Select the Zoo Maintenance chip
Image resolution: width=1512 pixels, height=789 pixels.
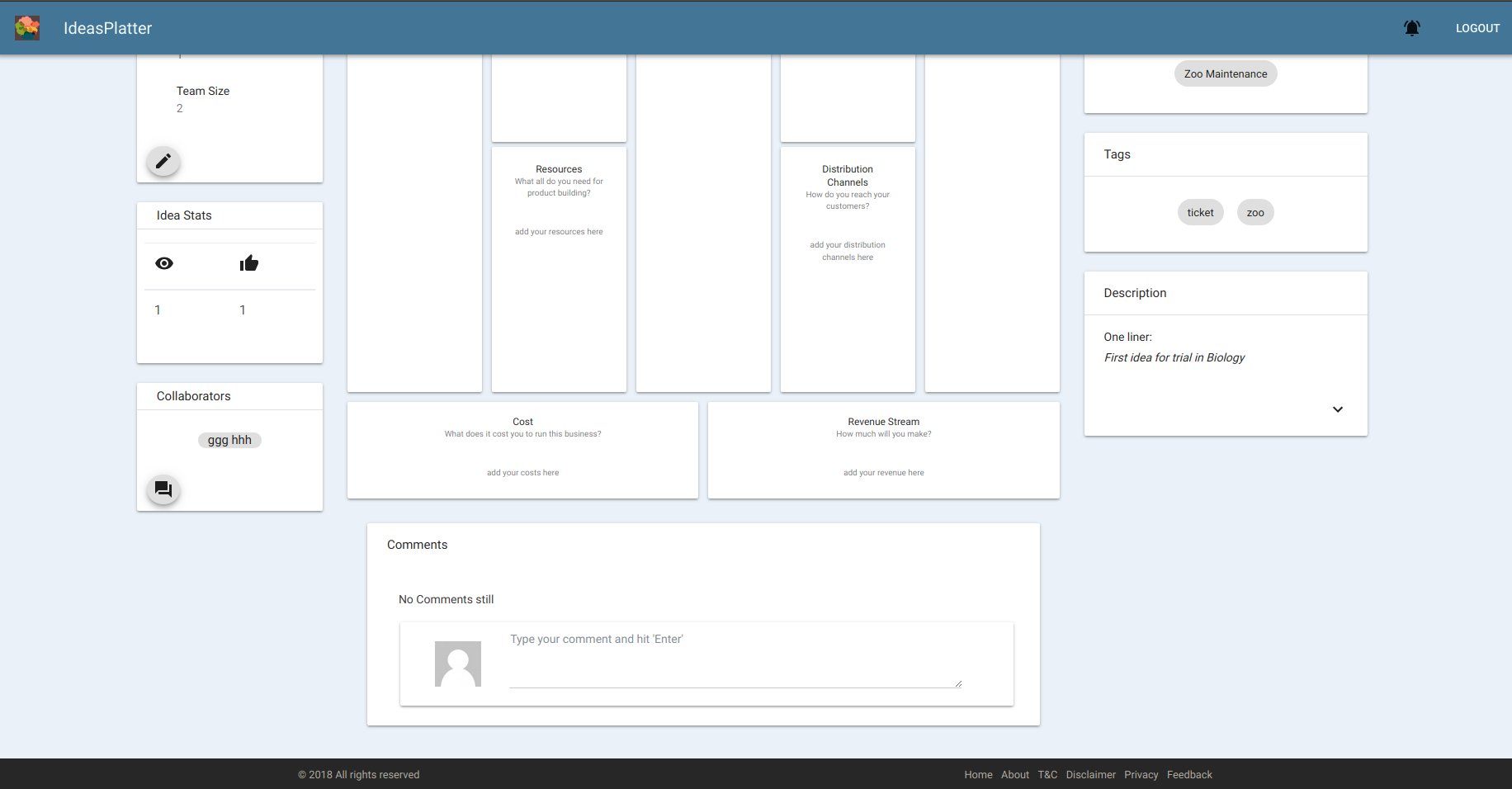tap(1226, 73)
